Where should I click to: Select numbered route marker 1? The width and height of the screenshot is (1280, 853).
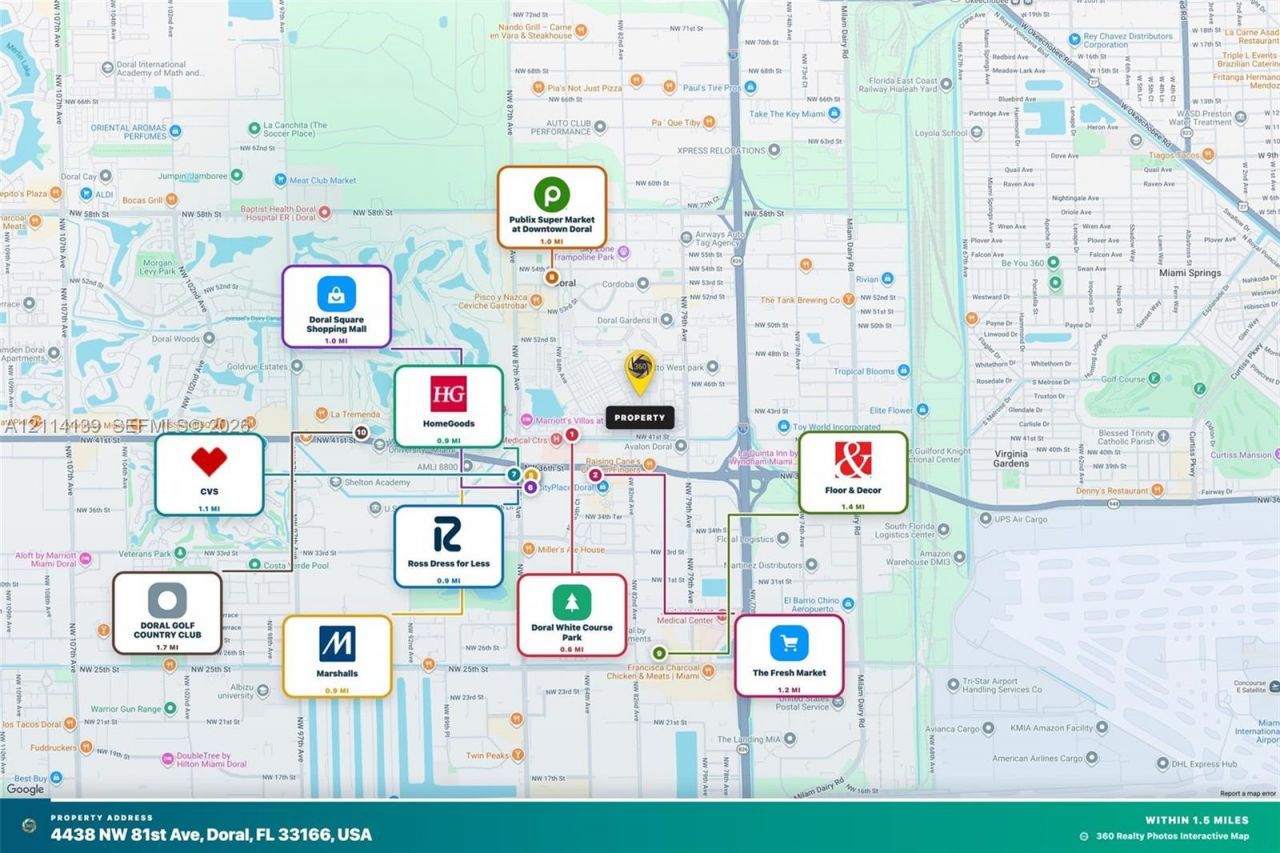572,435
